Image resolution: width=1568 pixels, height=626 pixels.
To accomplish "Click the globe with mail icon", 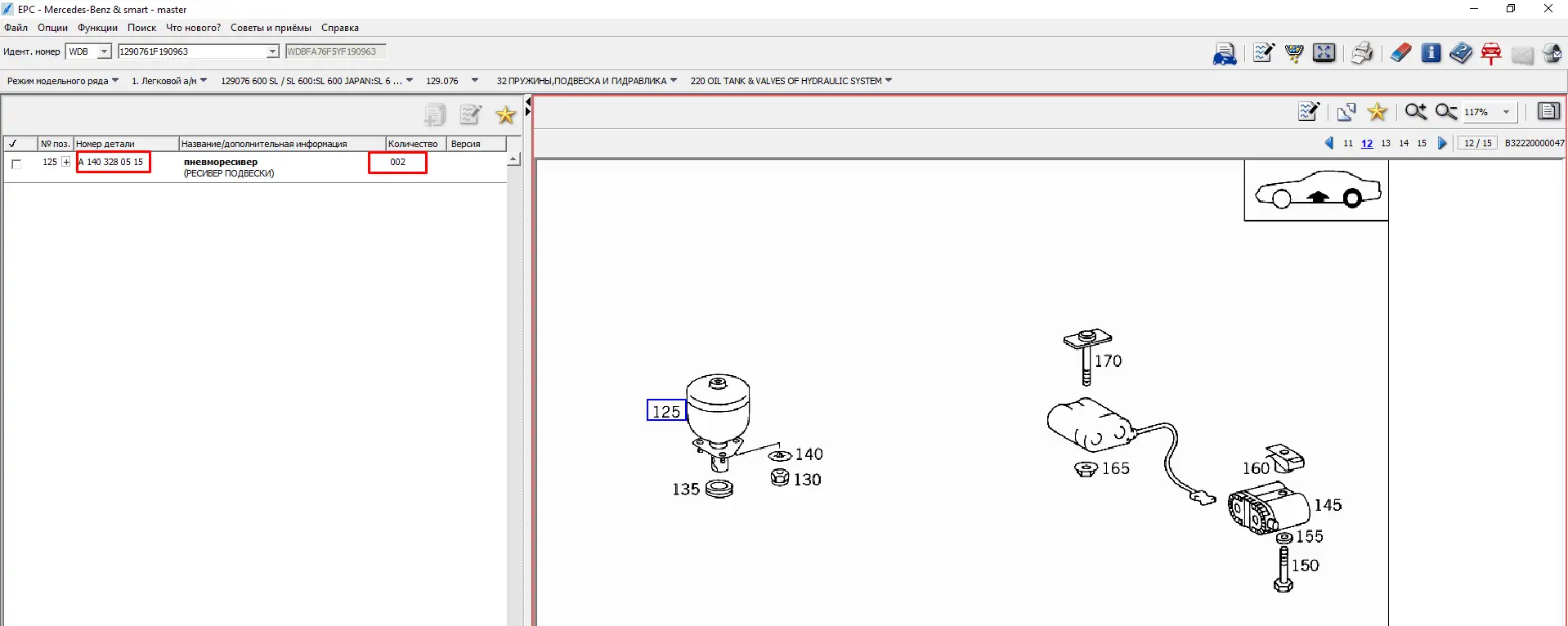I will click(1552, 53).
